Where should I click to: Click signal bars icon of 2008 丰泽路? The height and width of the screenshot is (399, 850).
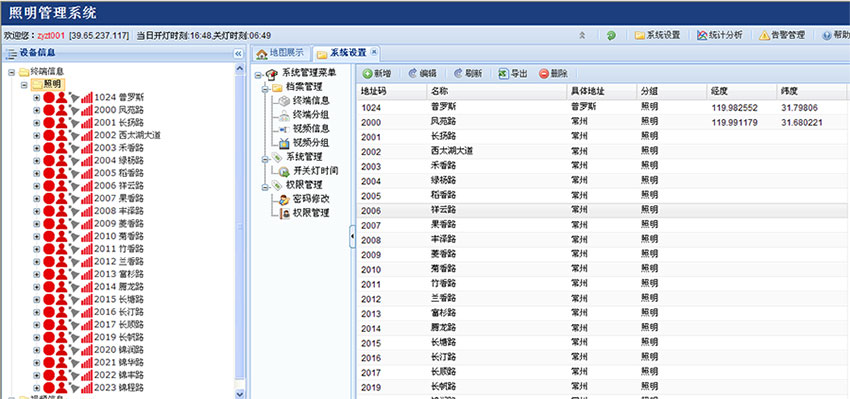pyautogui.click(x=87, y=211)
